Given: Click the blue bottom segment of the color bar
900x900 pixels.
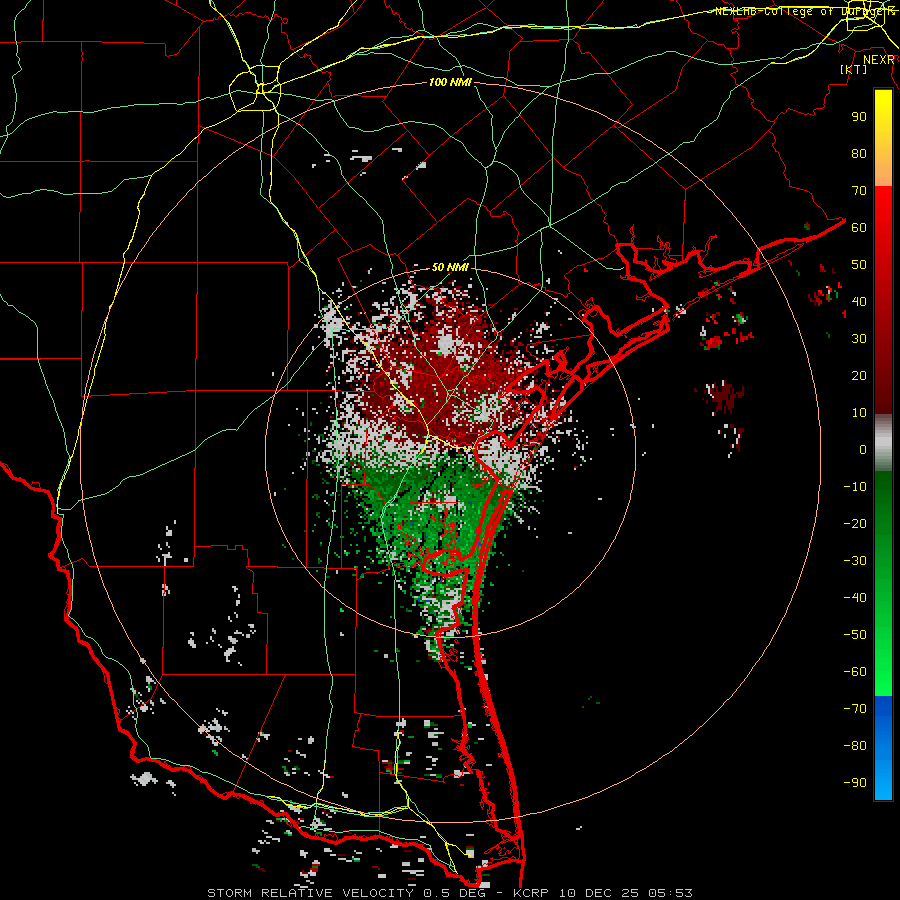Looking at the screenshot, I should click(883, 748).
